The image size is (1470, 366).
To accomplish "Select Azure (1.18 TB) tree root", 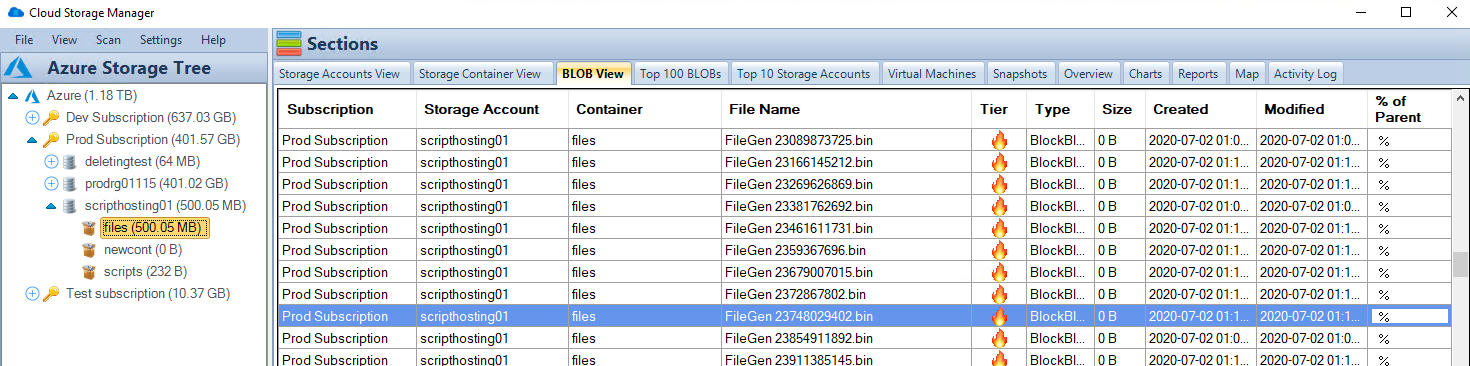I will tap(91, 96).
